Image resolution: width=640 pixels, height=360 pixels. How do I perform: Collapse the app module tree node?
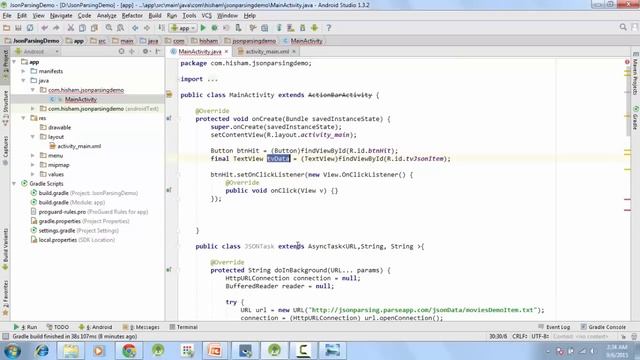pyautogui.click(x=14, y=62)
